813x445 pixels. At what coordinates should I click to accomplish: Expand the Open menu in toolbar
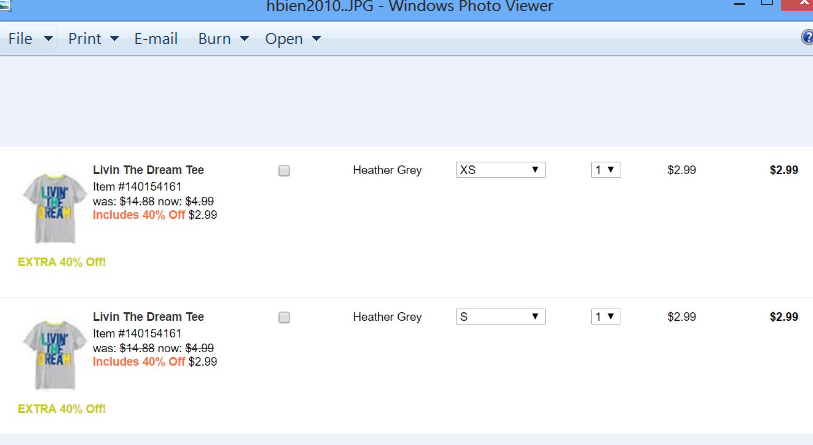click(x=292, y=39)
